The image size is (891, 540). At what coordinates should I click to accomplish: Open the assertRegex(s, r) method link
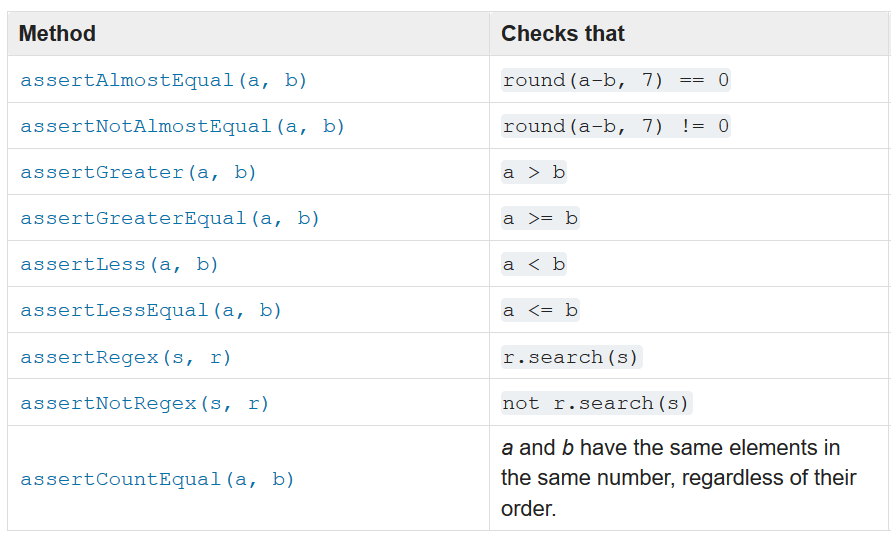(126, 358)
